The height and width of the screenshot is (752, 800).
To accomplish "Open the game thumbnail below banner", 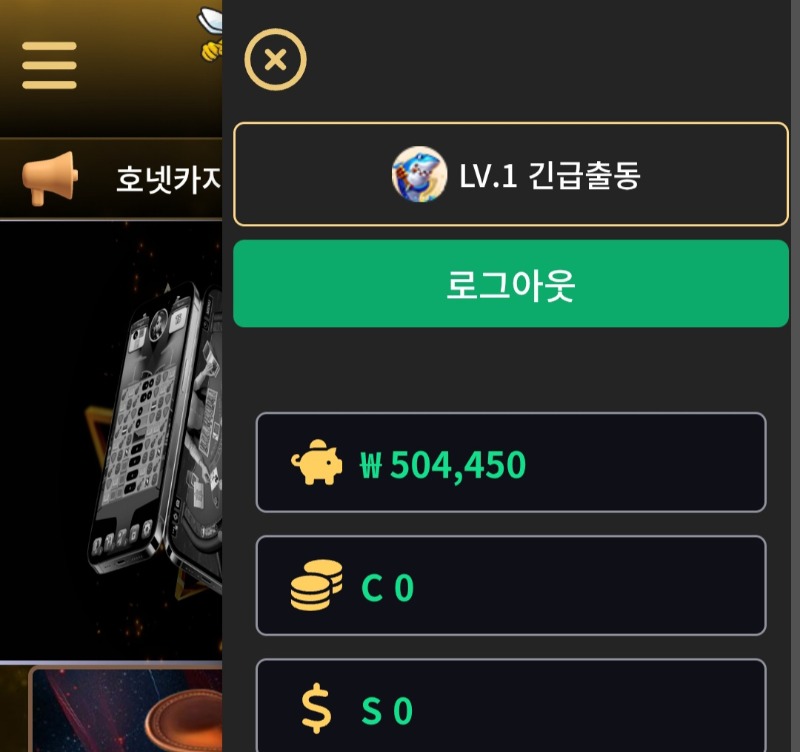I will click(x=127, y=709).
